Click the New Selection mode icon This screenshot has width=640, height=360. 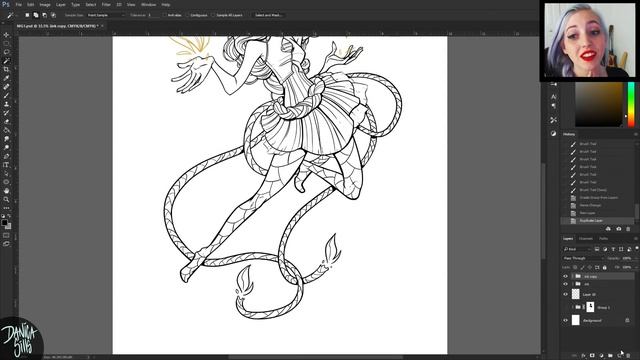click(27, 15)
